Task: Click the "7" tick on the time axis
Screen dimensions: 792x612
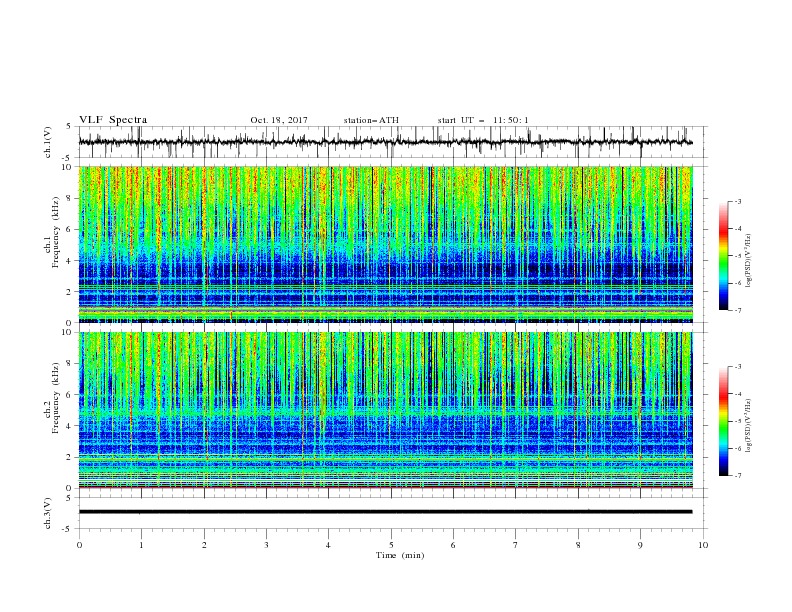Action: click(516, 545)
